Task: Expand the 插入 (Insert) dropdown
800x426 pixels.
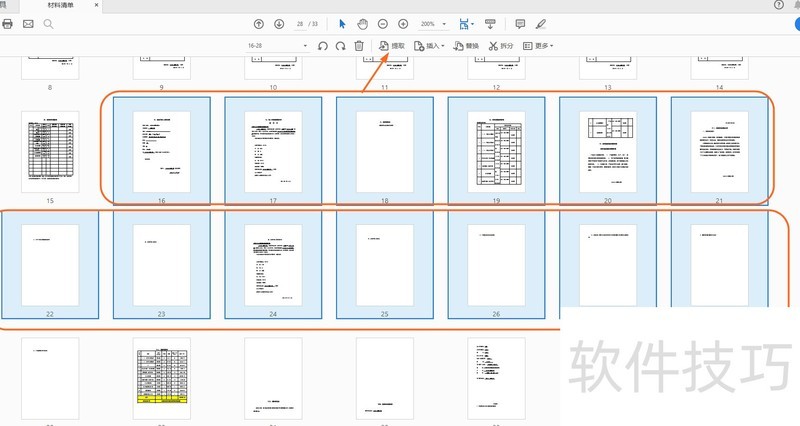Action: click(430, 46)
